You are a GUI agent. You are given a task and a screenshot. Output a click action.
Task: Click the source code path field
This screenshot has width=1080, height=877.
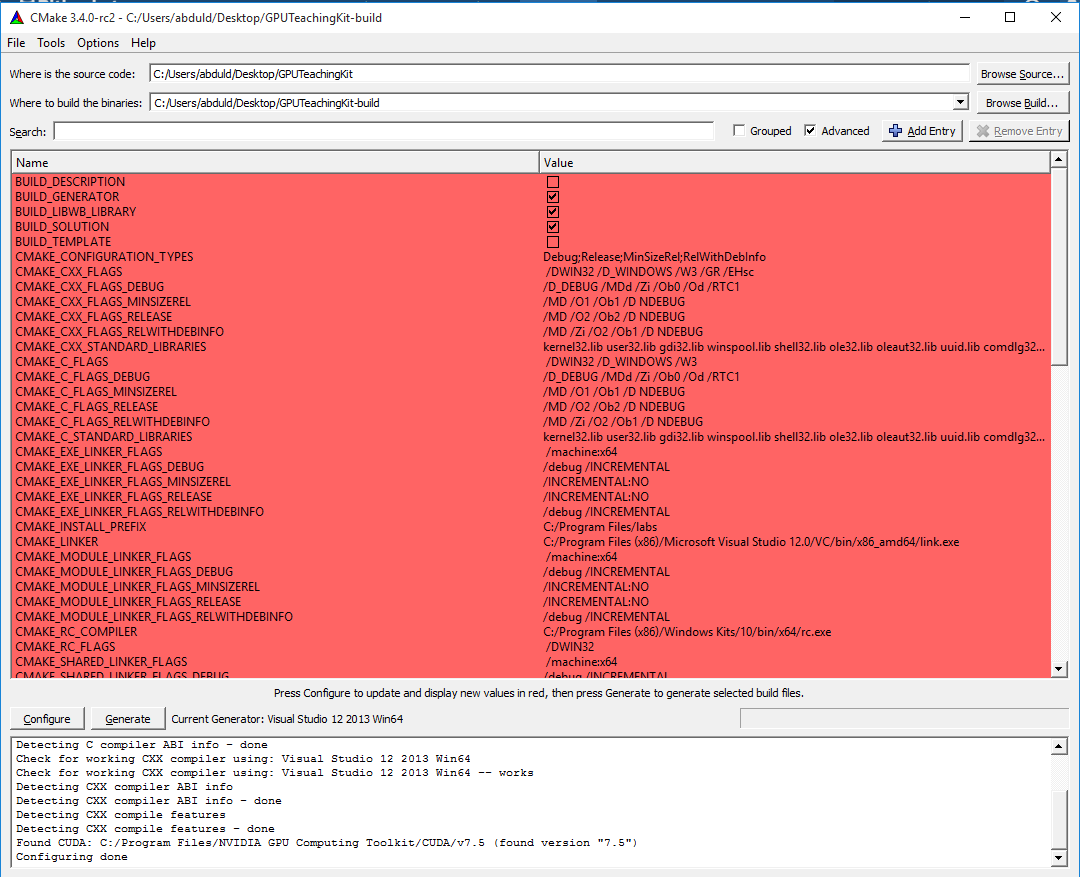pyautogui.click(x=559, y=74)
